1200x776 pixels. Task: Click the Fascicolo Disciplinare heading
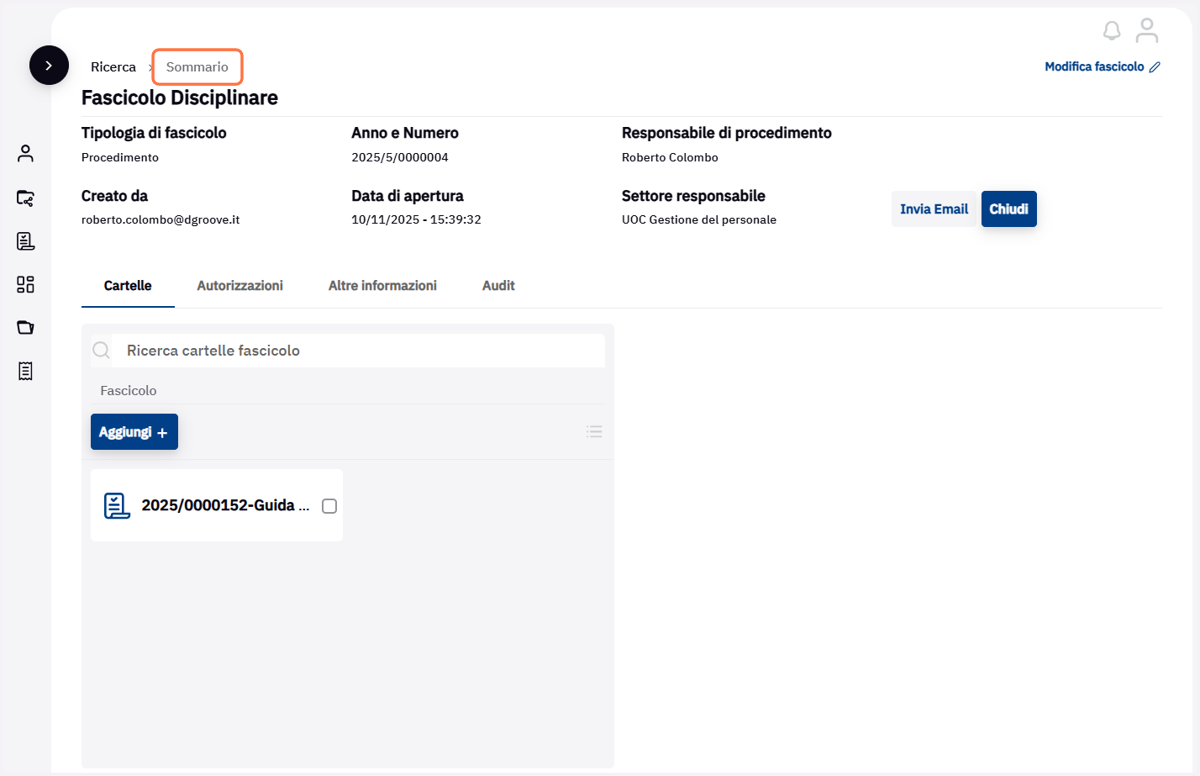(x=180, y=98)
